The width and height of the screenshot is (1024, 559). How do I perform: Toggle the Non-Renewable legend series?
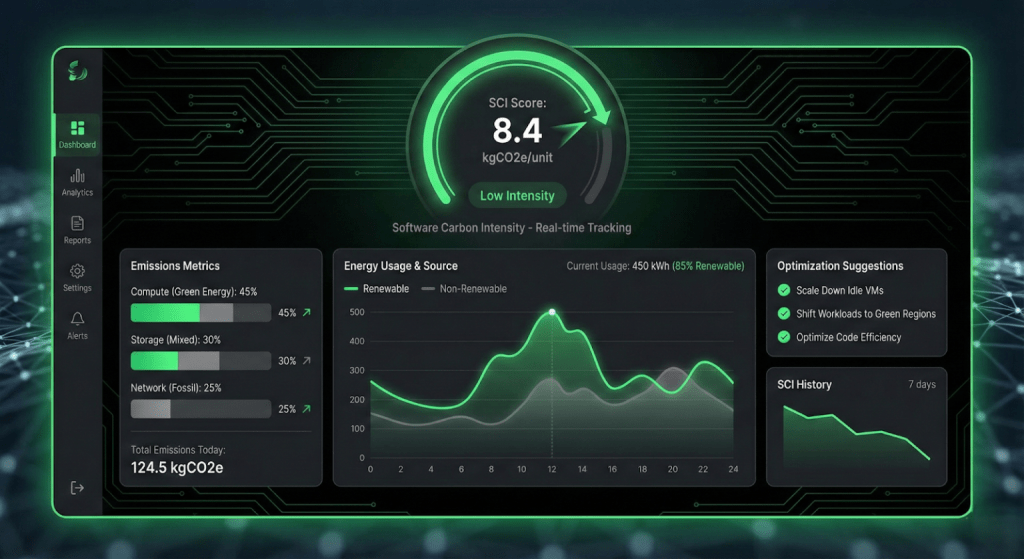click(464, 289)
